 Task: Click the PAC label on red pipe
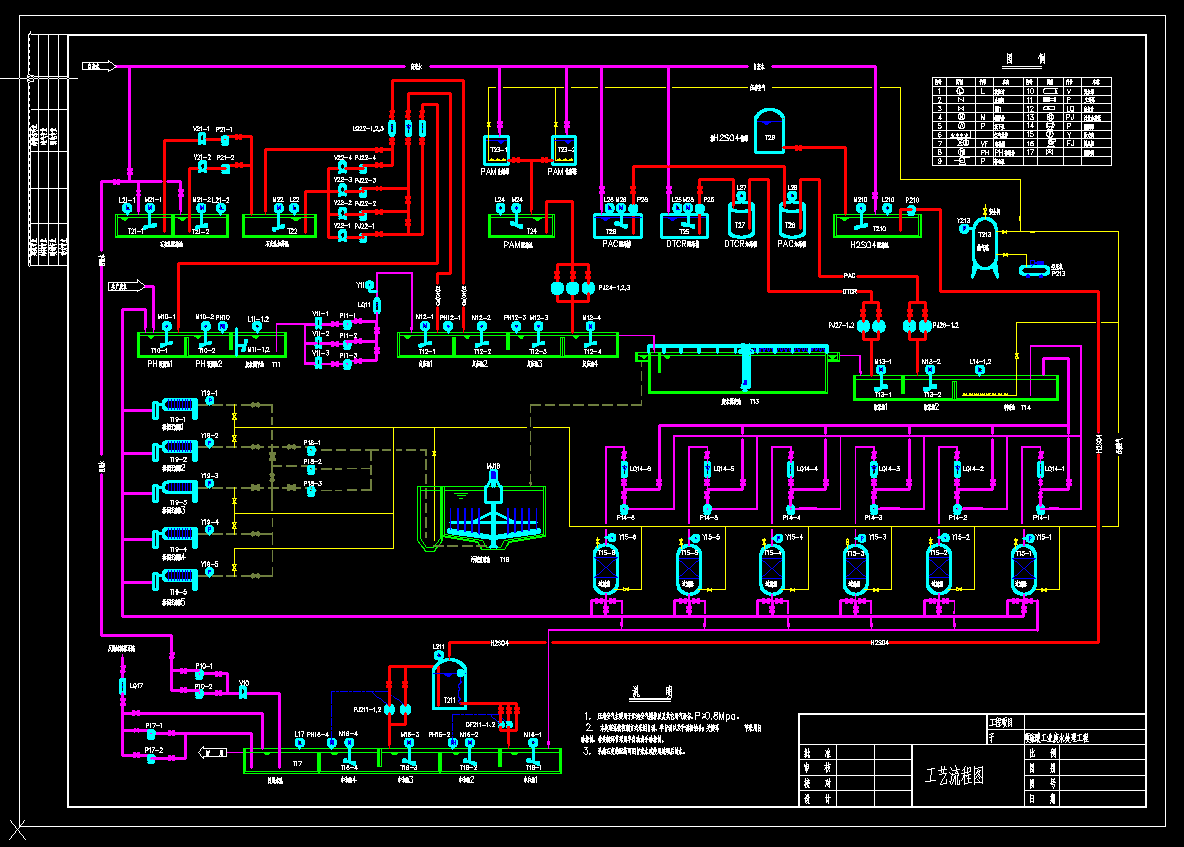(849, 276)
